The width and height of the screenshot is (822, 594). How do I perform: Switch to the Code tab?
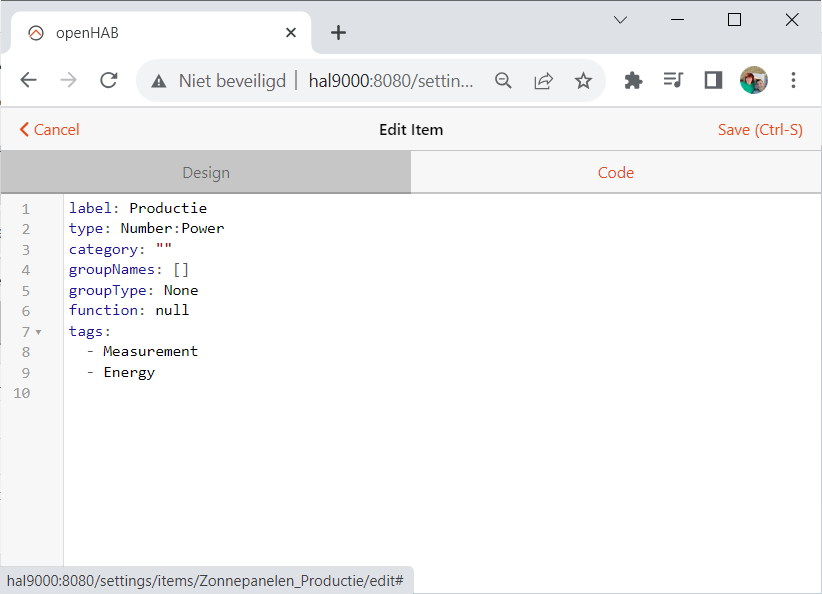[616, 173]
